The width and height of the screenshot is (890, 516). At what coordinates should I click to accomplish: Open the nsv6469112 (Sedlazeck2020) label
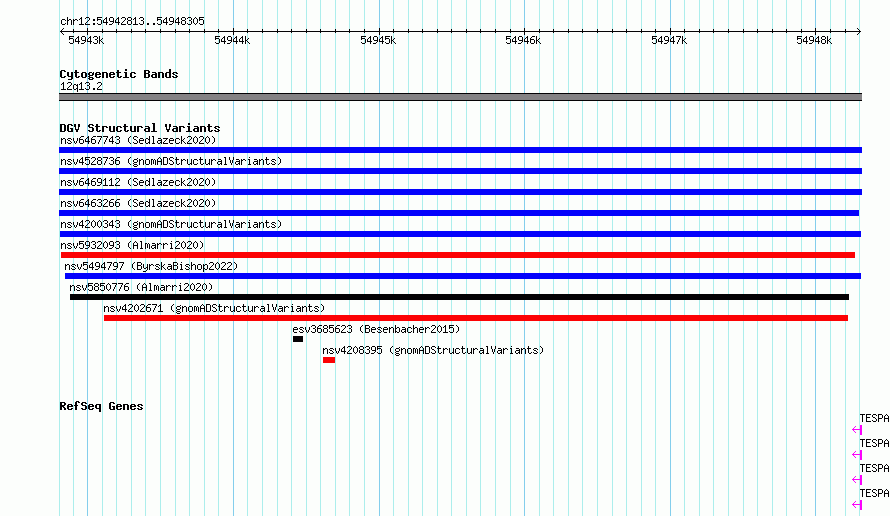point(138,182)
